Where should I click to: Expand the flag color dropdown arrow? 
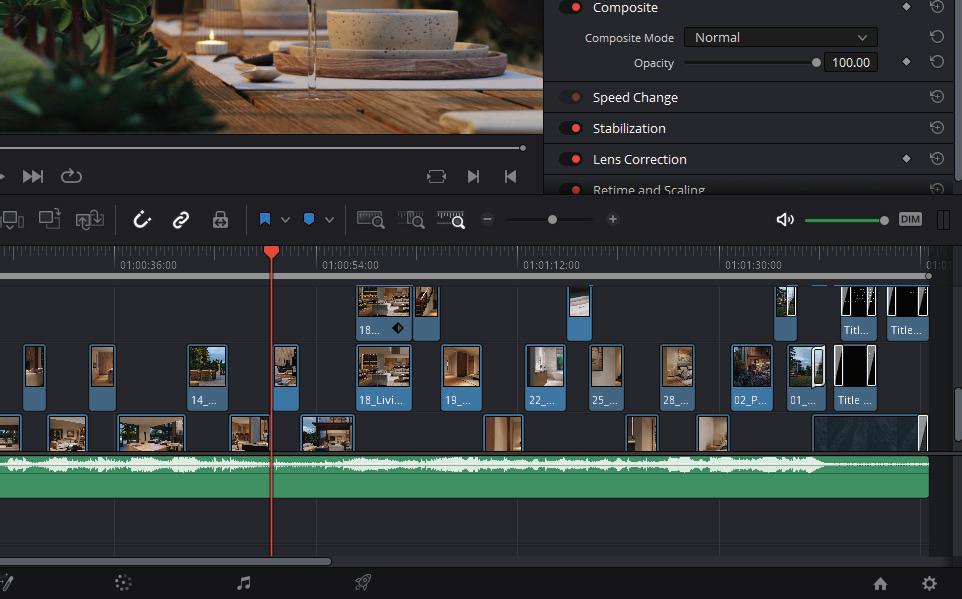285,220
